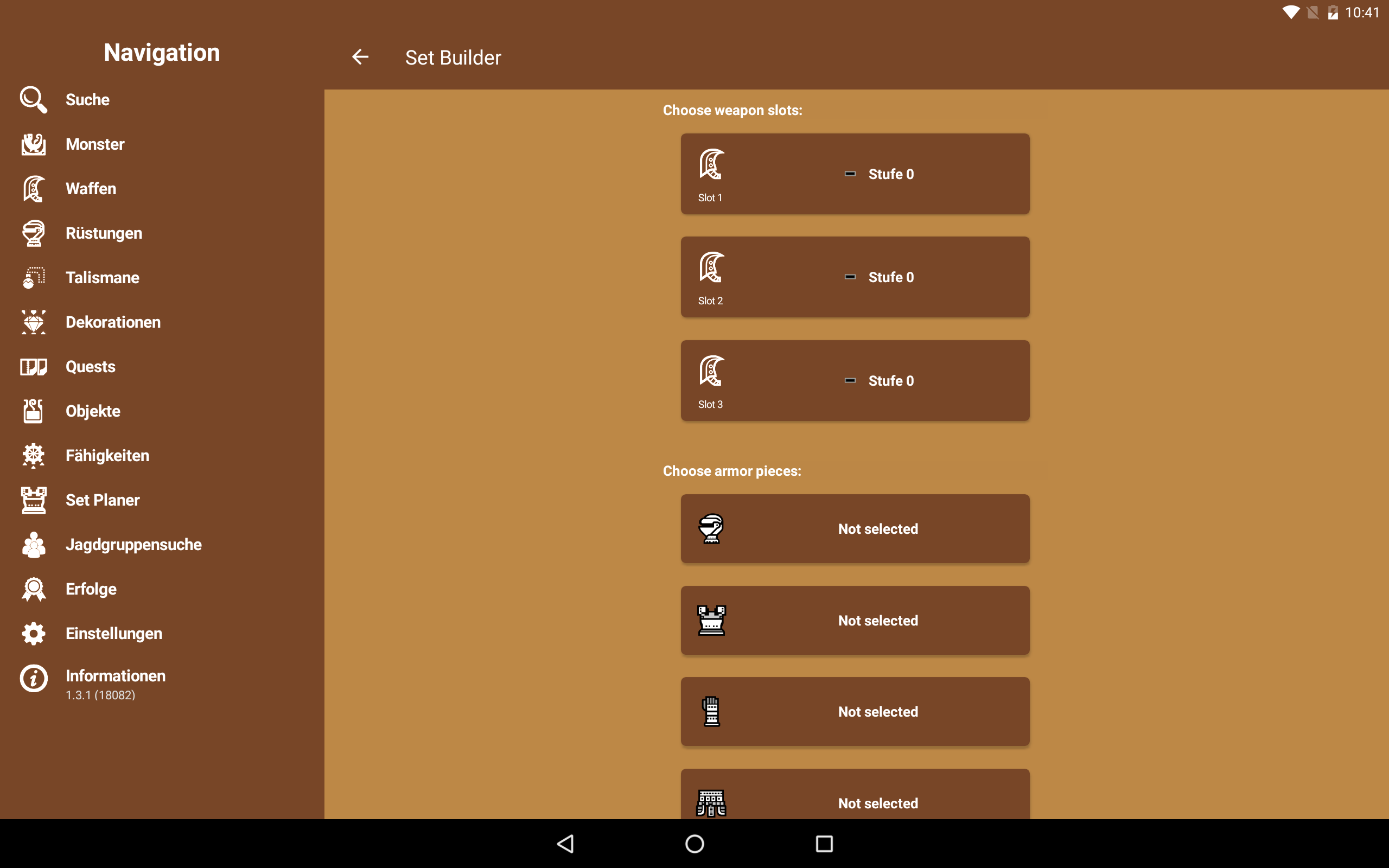Tap the Quests book icon
This screenshot has height=868, width=1389.
pos(33,367)
